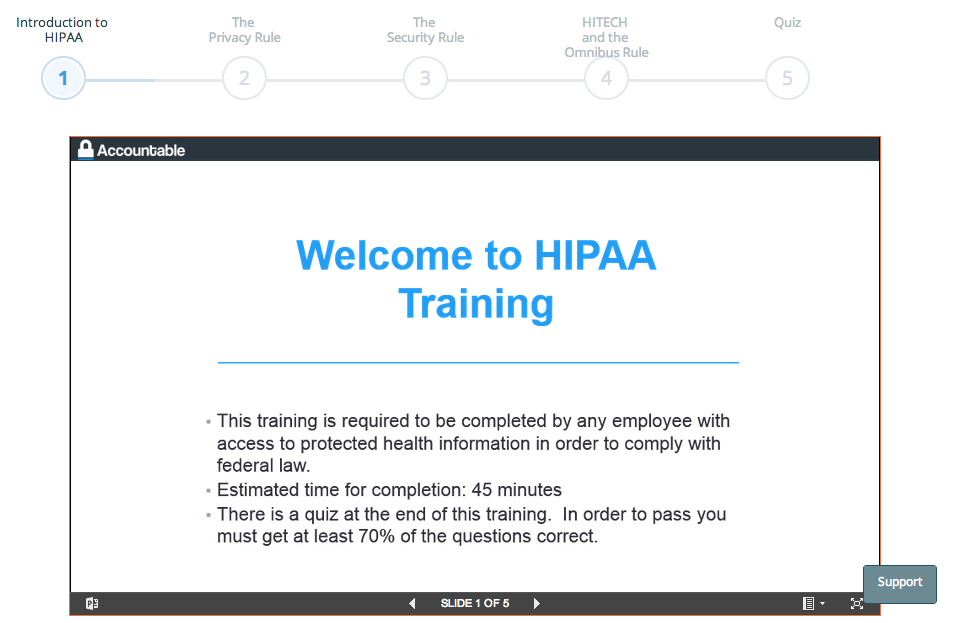The height and width of the screenshot is (623, 954).
Task: Enter full screen slide view
Action: [856, 603]
